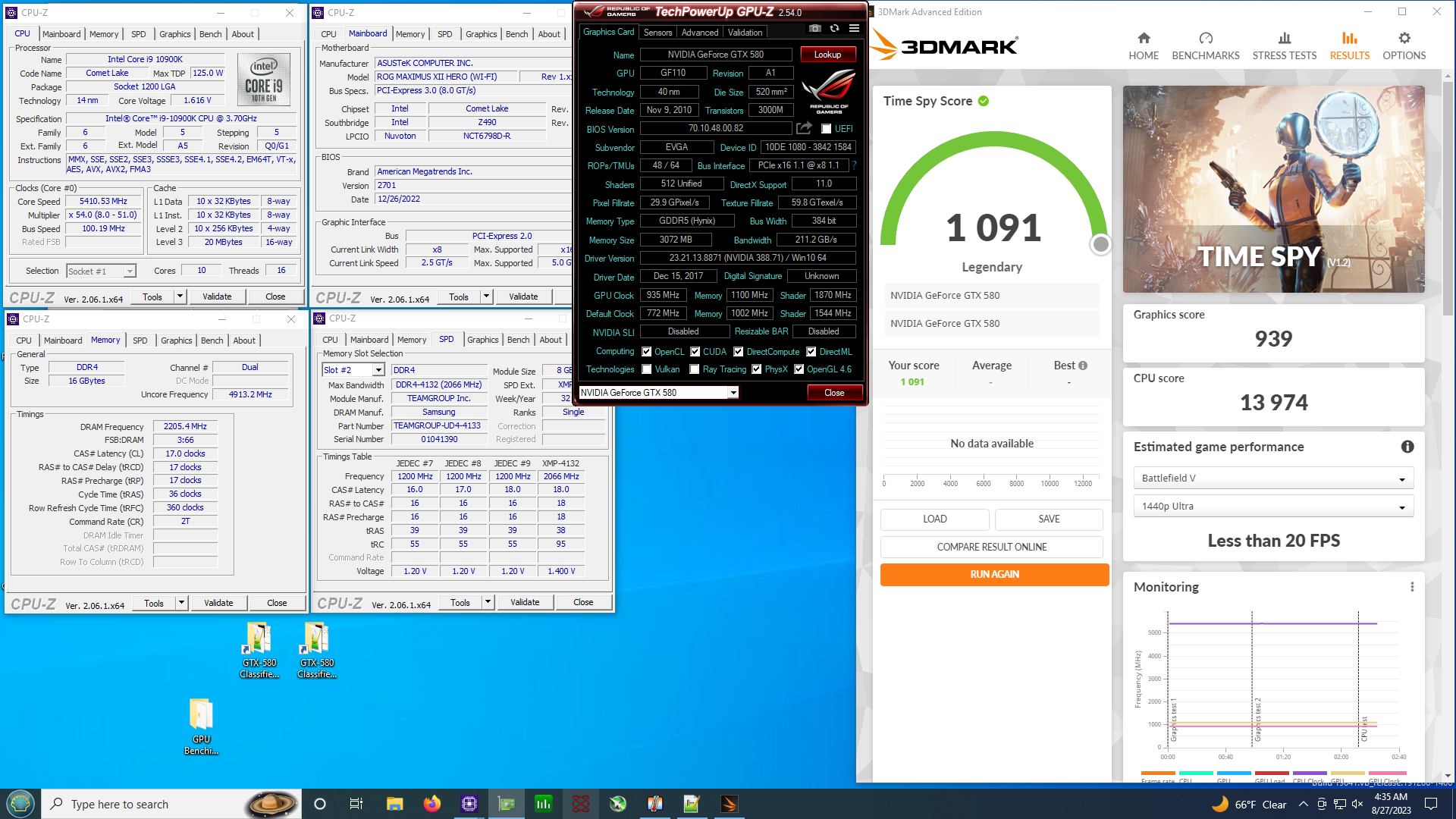Click the Lookup button in GPU-Z
Viewport: 1456px width, 819px height.
pos(827,55)
